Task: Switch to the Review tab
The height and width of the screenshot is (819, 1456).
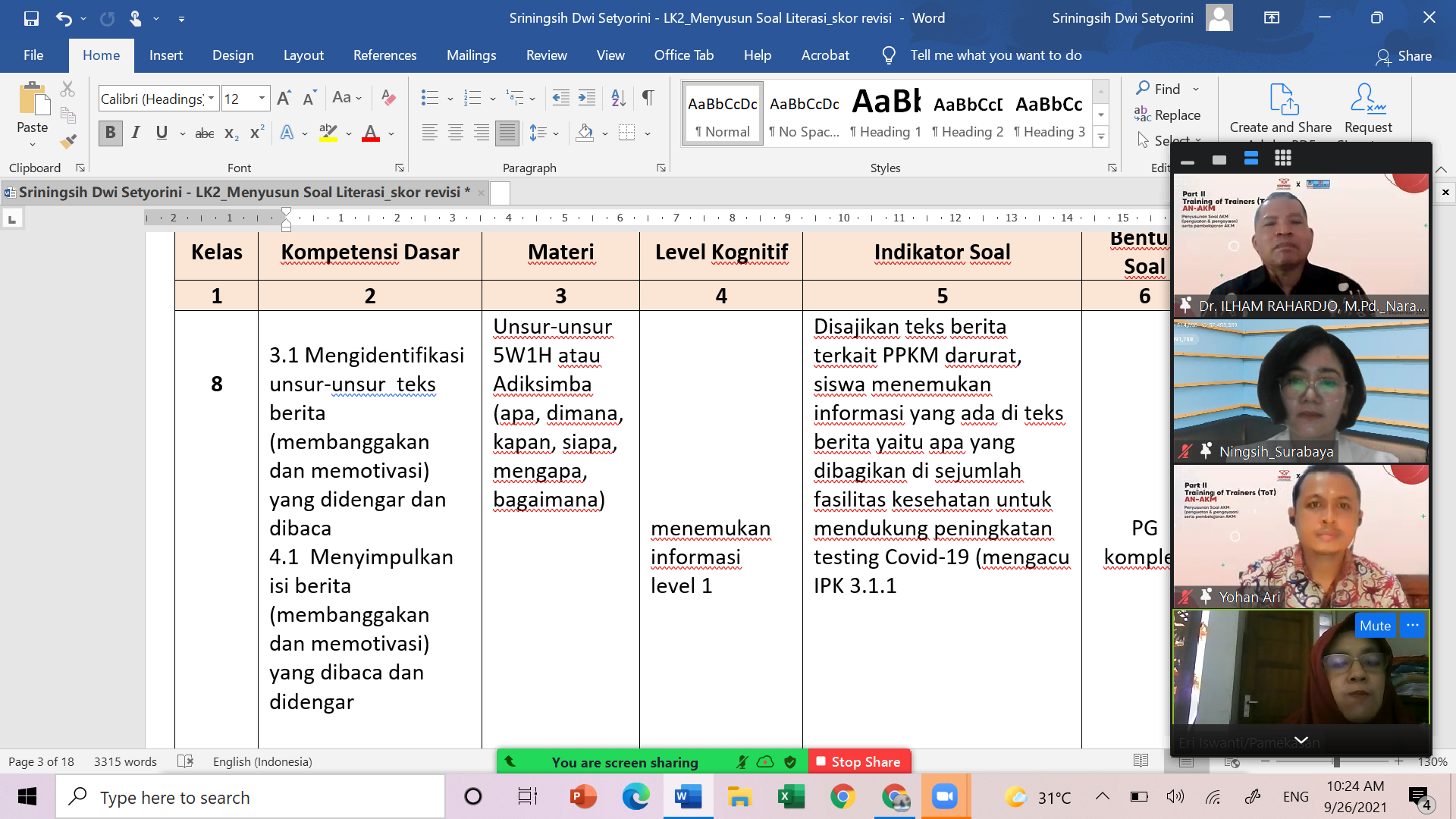Action: pyautogui.click(x=546, y=55)
